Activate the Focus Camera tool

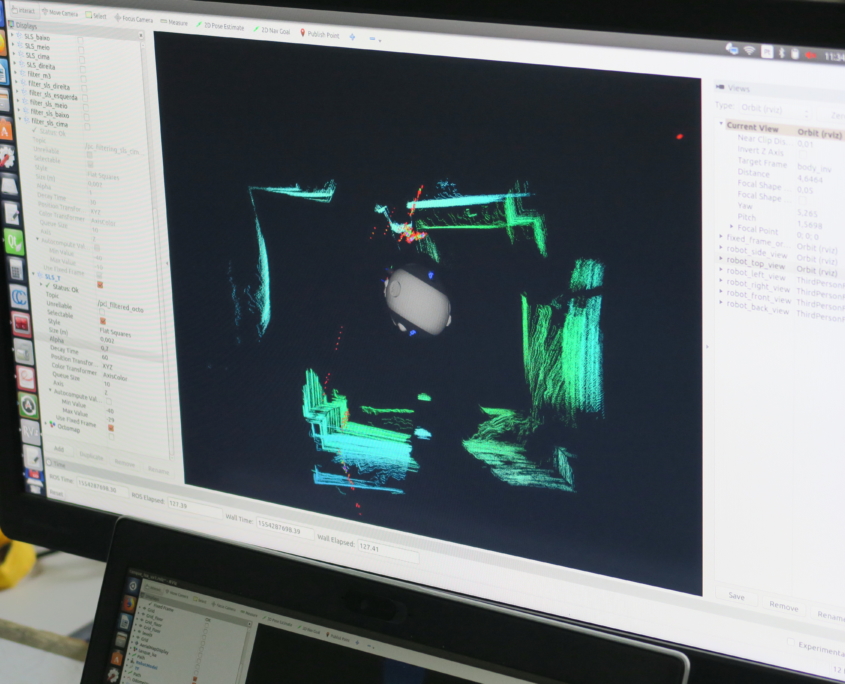coord(133,18)
